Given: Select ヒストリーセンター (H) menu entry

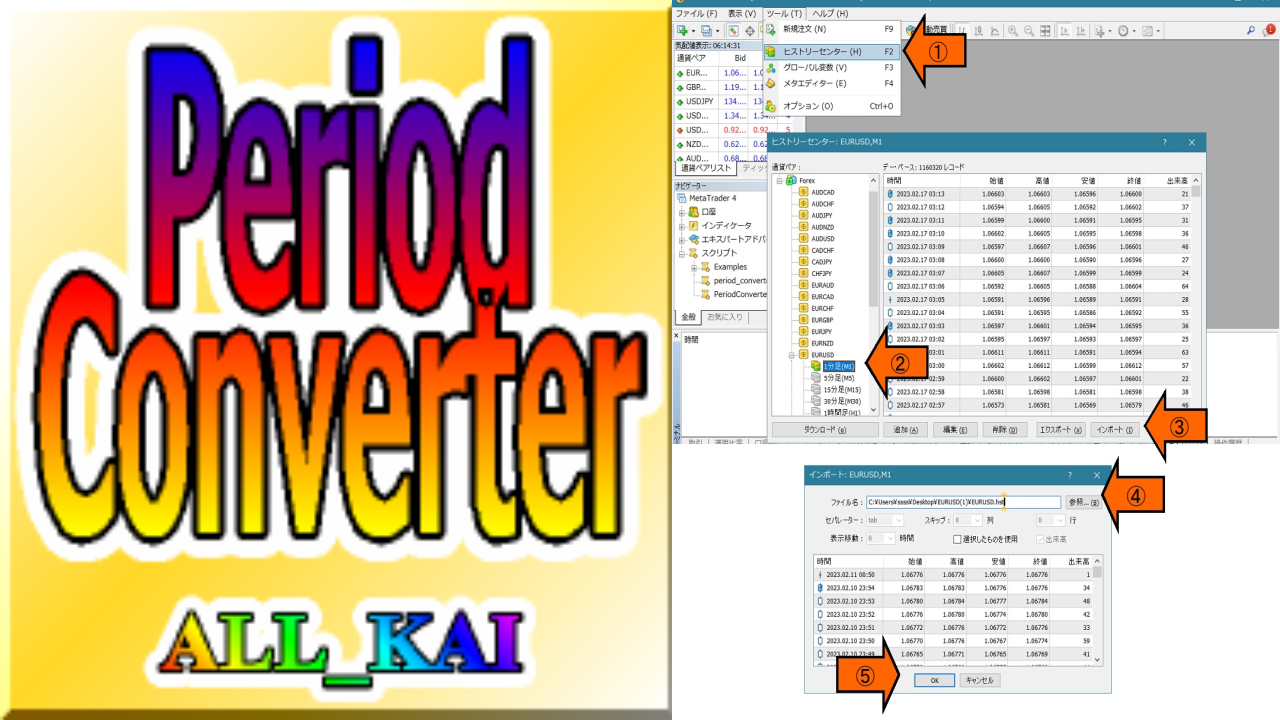Looking at the screenshot, I should tap(832, 52).
